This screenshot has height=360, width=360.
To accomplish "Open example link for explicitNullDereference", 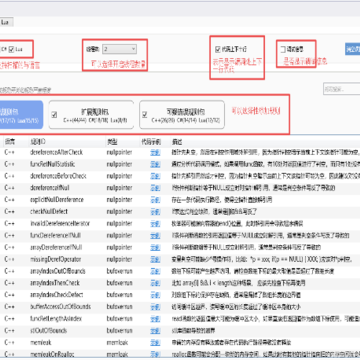I will 155,200.
